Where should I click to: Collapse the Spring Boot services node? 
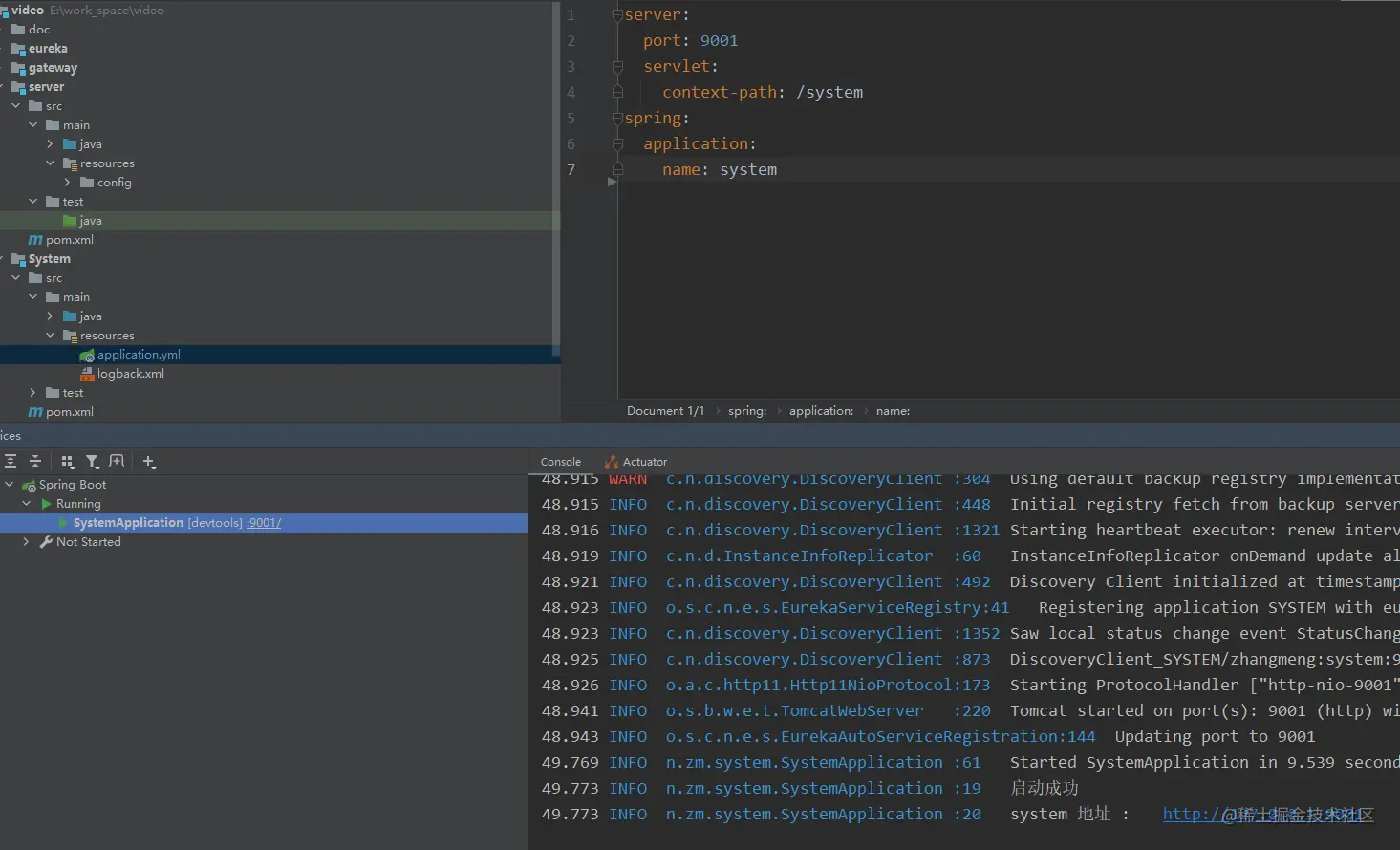pos(10,485)
